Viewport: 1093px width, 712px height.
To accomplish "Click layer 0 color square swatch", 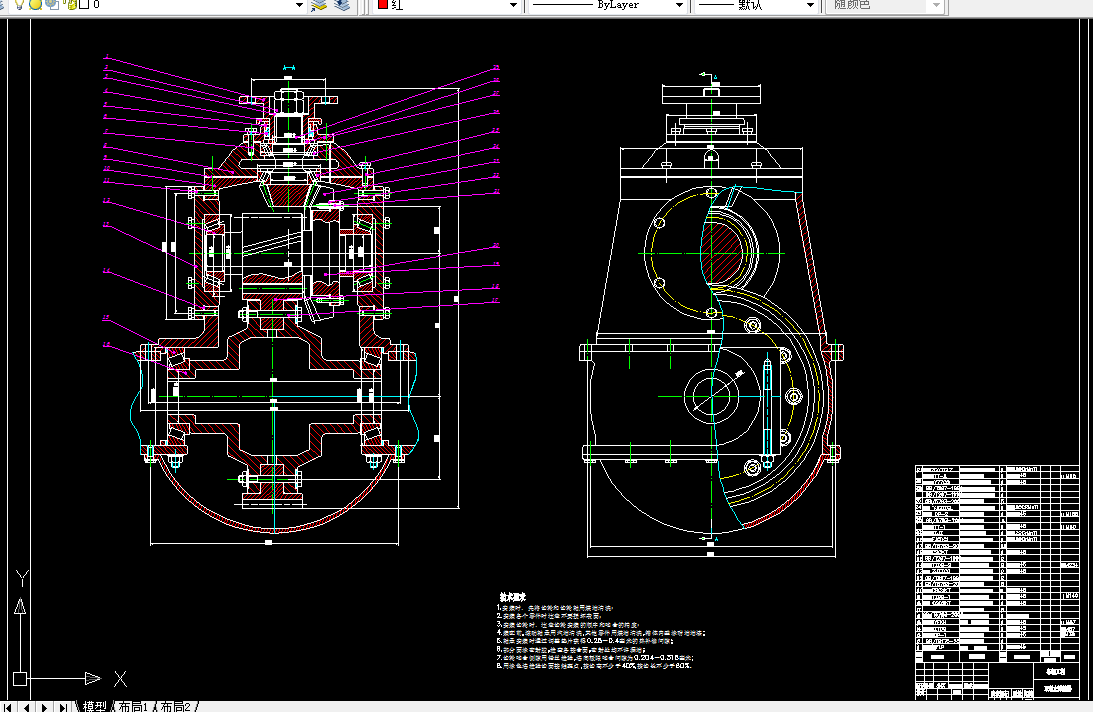I will point(84,4).
